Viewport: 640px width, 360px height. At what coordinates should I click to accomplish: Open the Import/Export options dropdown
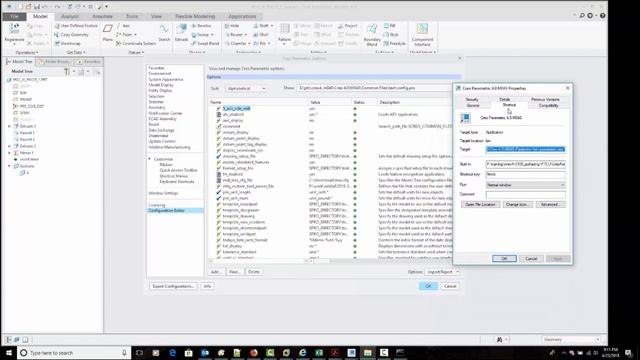tap(442, 272)
